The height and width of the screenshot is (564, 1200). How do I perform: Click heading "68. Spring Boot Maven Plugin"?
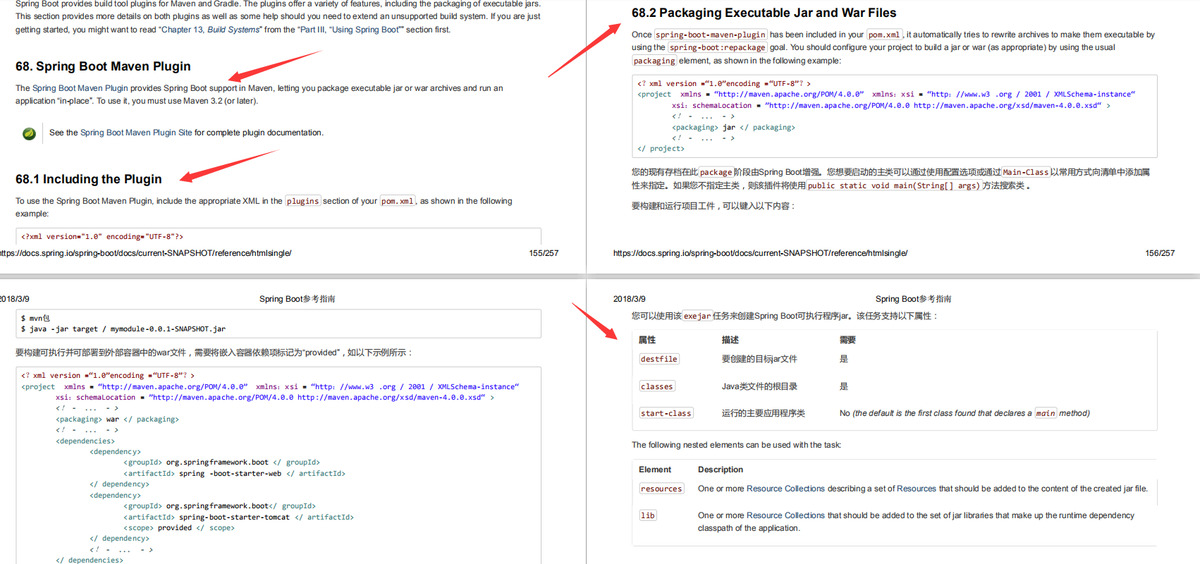tap(103, 67)
